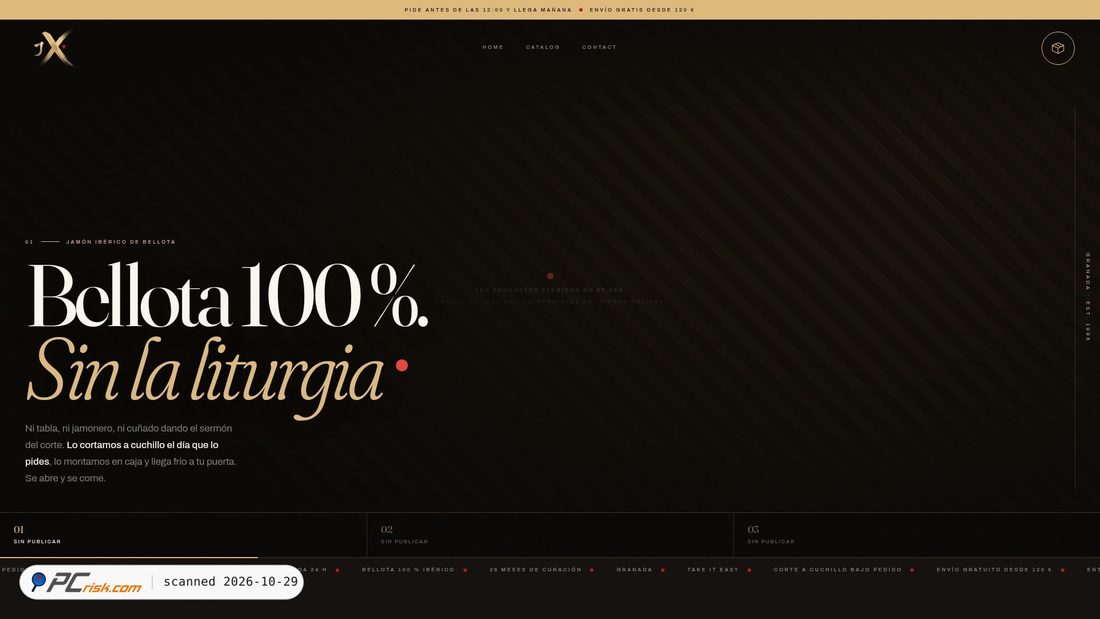
Task: Click 'Take it easy' ticker item
Action: tap(713, 569)
